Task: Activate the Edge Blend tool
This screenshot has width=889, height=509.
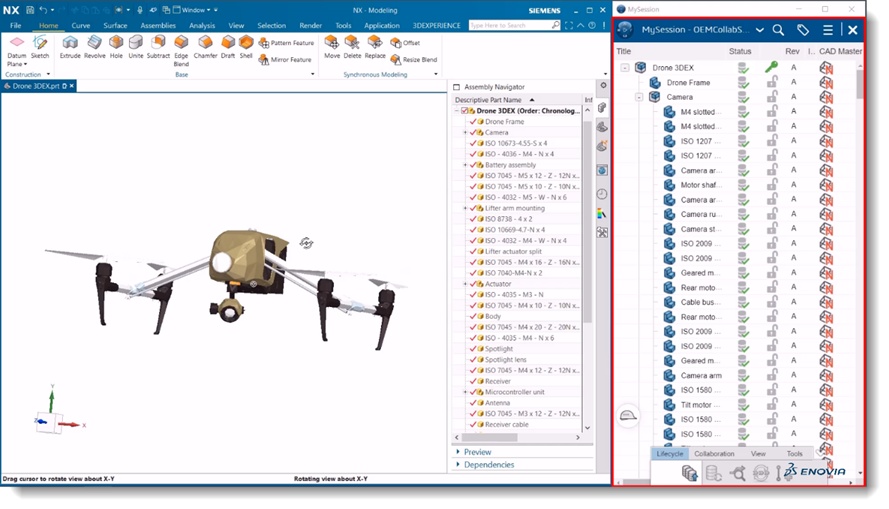Action: coord(181,50)
